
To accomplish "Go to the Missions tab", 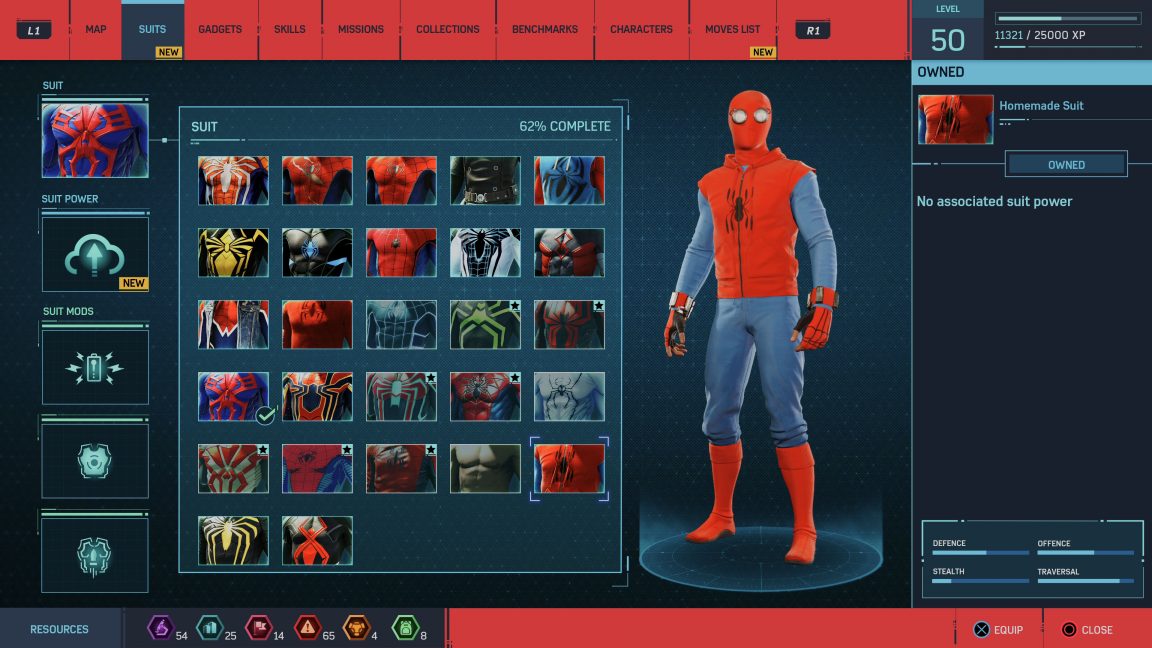I will 361,29.
